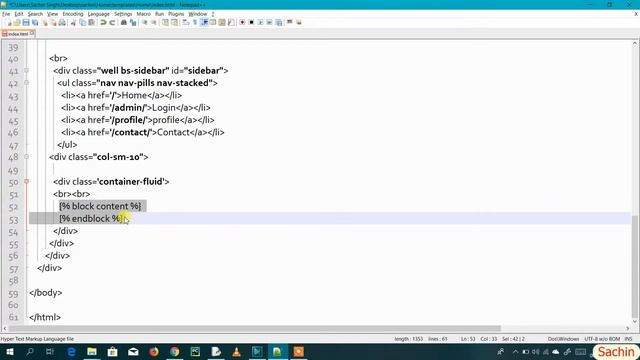Open Find with the binoculars icon
640x360 pixels.
coord(124,22)
